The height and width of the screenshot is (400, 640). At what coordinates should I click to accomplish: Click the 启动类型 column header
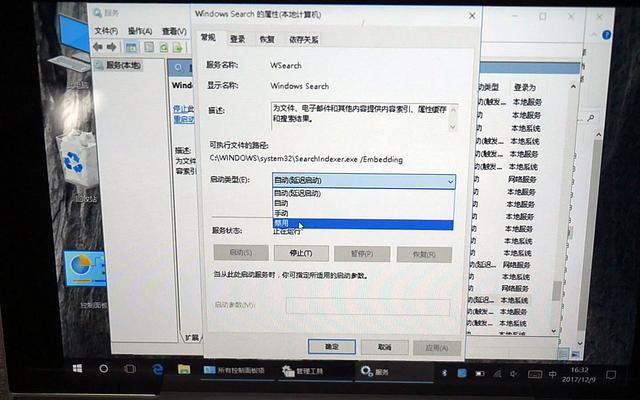click(488, 87)
